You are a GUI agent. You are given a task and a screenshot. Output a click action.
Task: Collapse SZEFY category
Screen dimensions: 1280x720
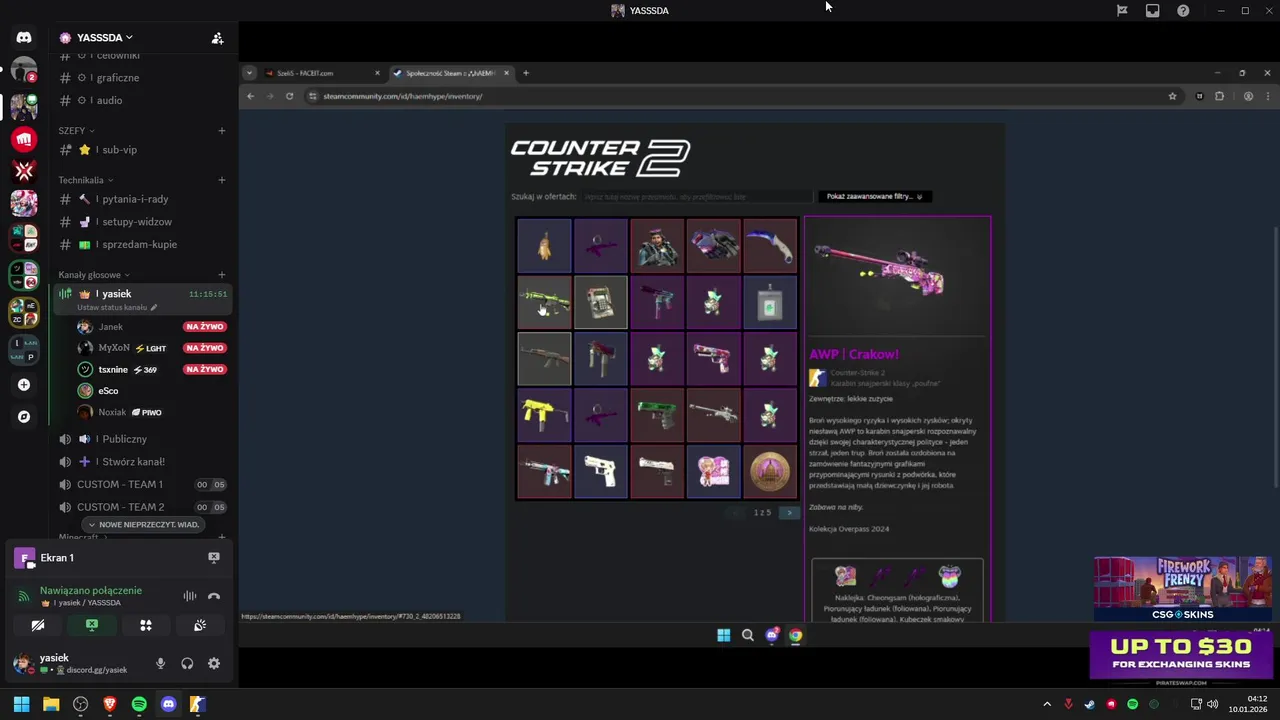pyautogui.click(x=76, y=130)
